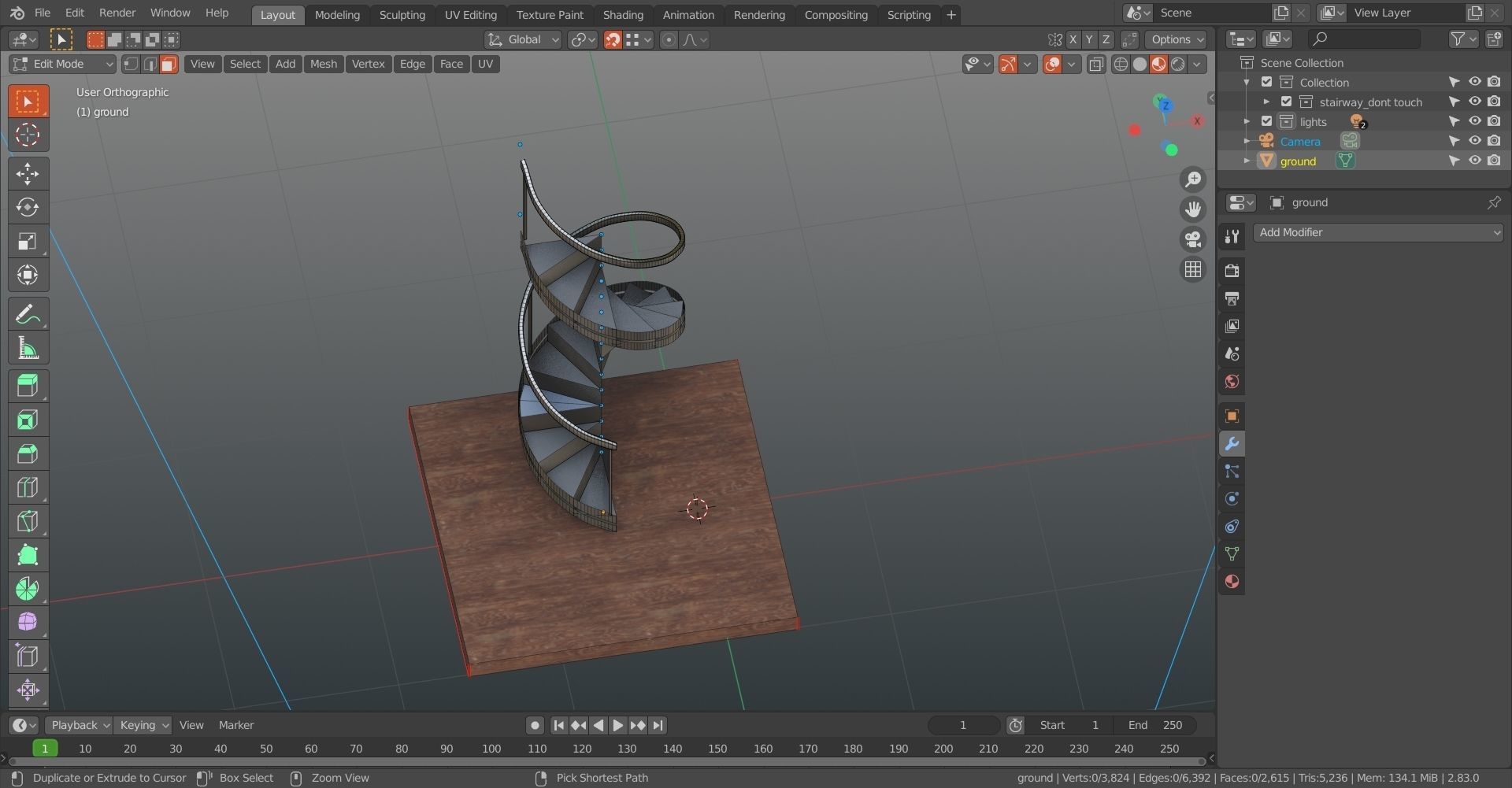Open the Mesh menu
This screenshot has width=1512, height=788.
tap(323, 65)
